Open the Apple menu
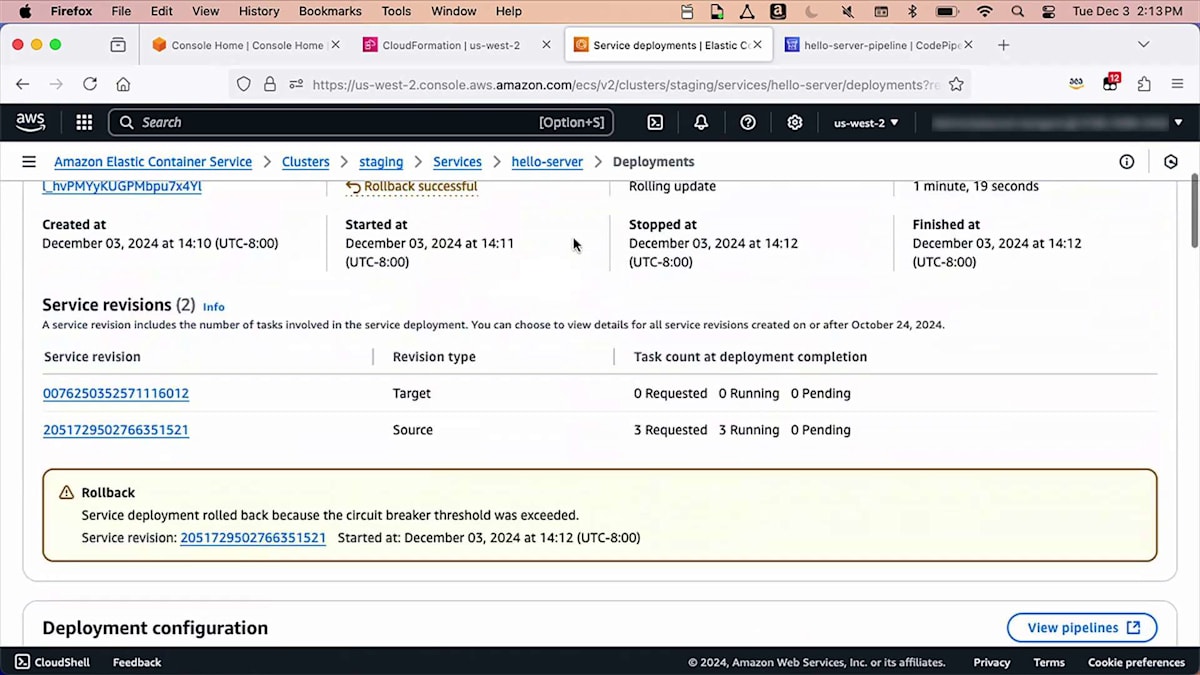Image resolution: width=1200 pixels, height=675 pixels. click(x=25, y=11)
